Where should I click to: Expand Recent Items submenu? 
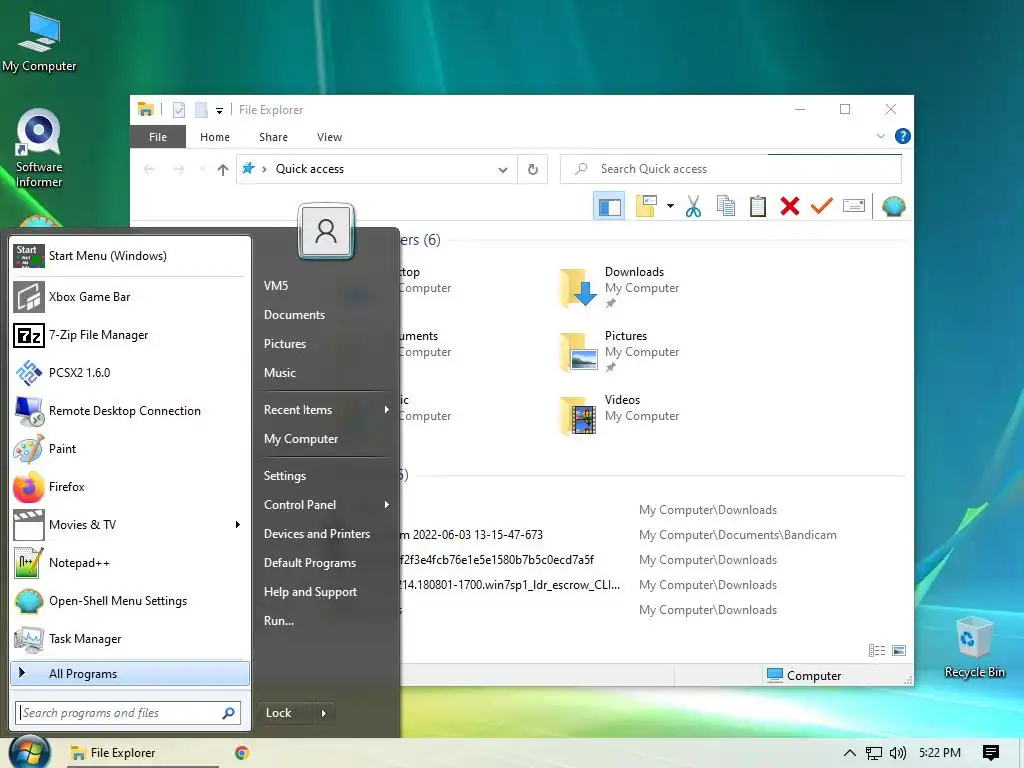(327, 410)
